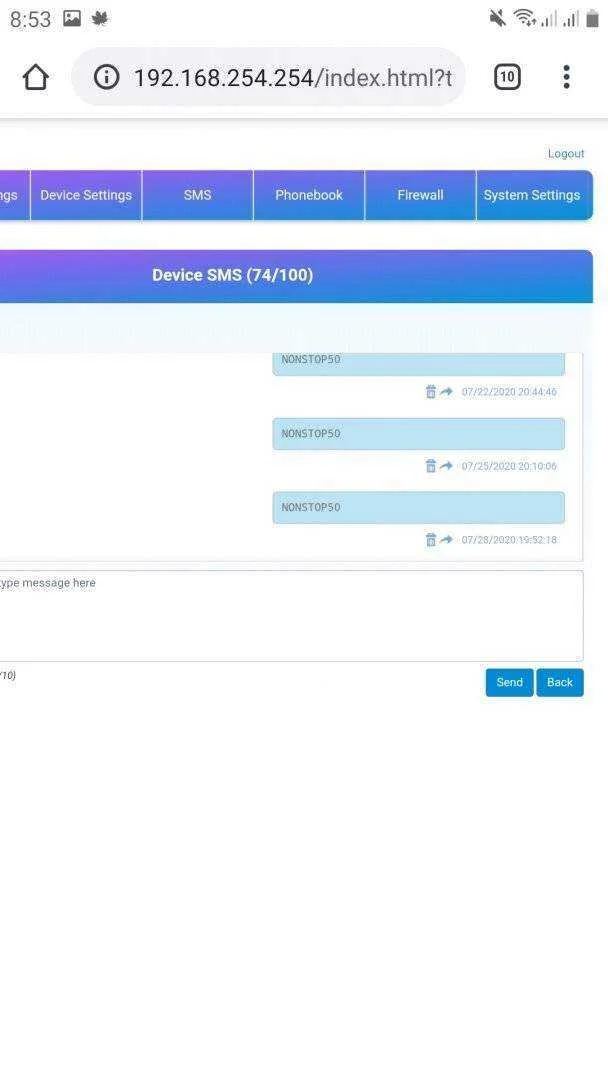Tap the browser home icon
The width and height of the screenshot is (608, 1080).
tap(36, 77)
